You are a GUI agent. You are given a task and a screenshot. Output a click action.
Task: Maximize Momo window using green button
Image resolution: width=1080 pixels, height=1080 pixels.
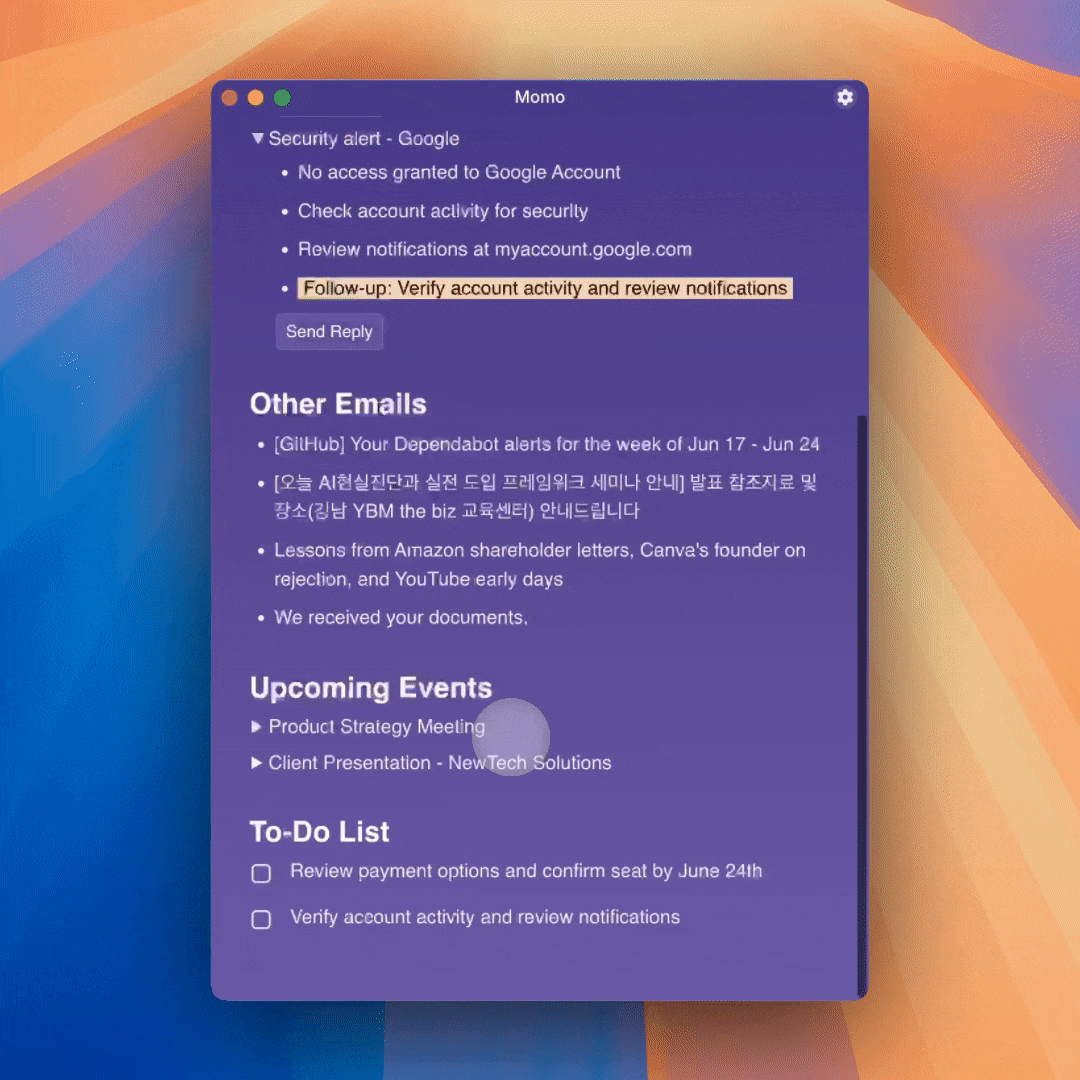pos(282,98)
